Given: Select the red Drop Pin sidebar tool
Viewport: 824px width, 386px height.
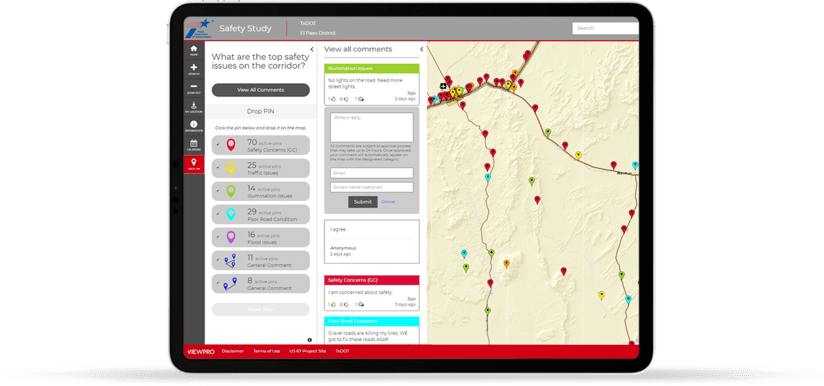Looking at the screenshot, I should 194,164.
